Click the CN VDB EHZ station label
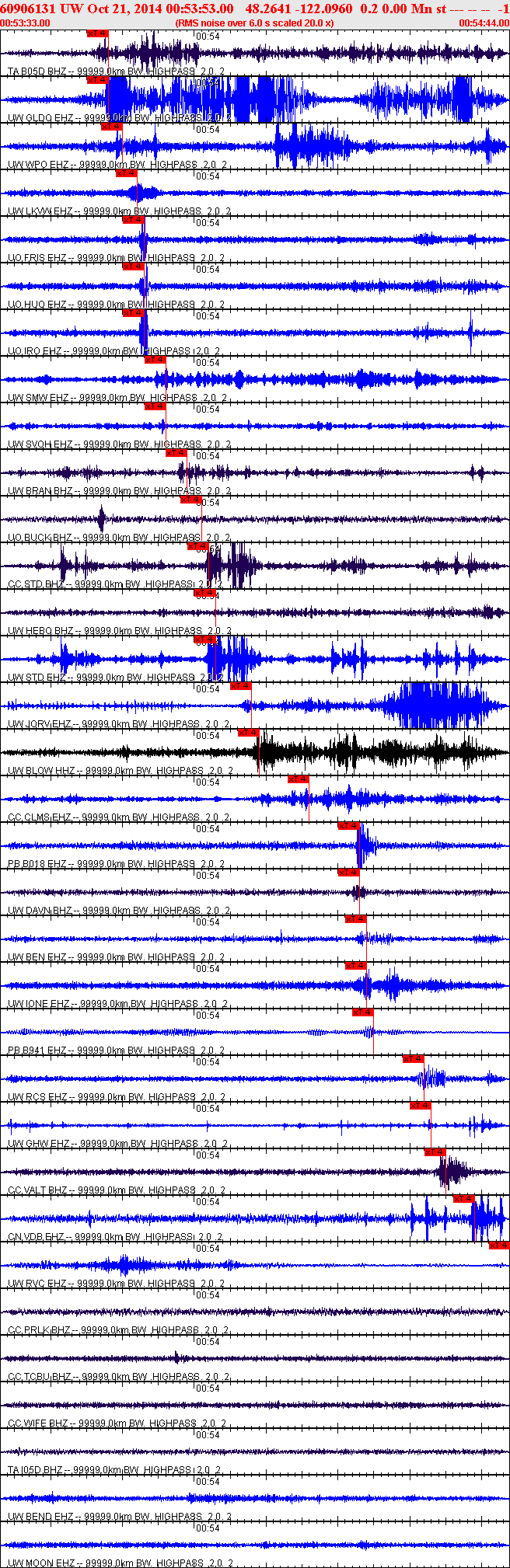This screenshot has width=510, height=1568. pyautogui.click(x=115, y=1237)
